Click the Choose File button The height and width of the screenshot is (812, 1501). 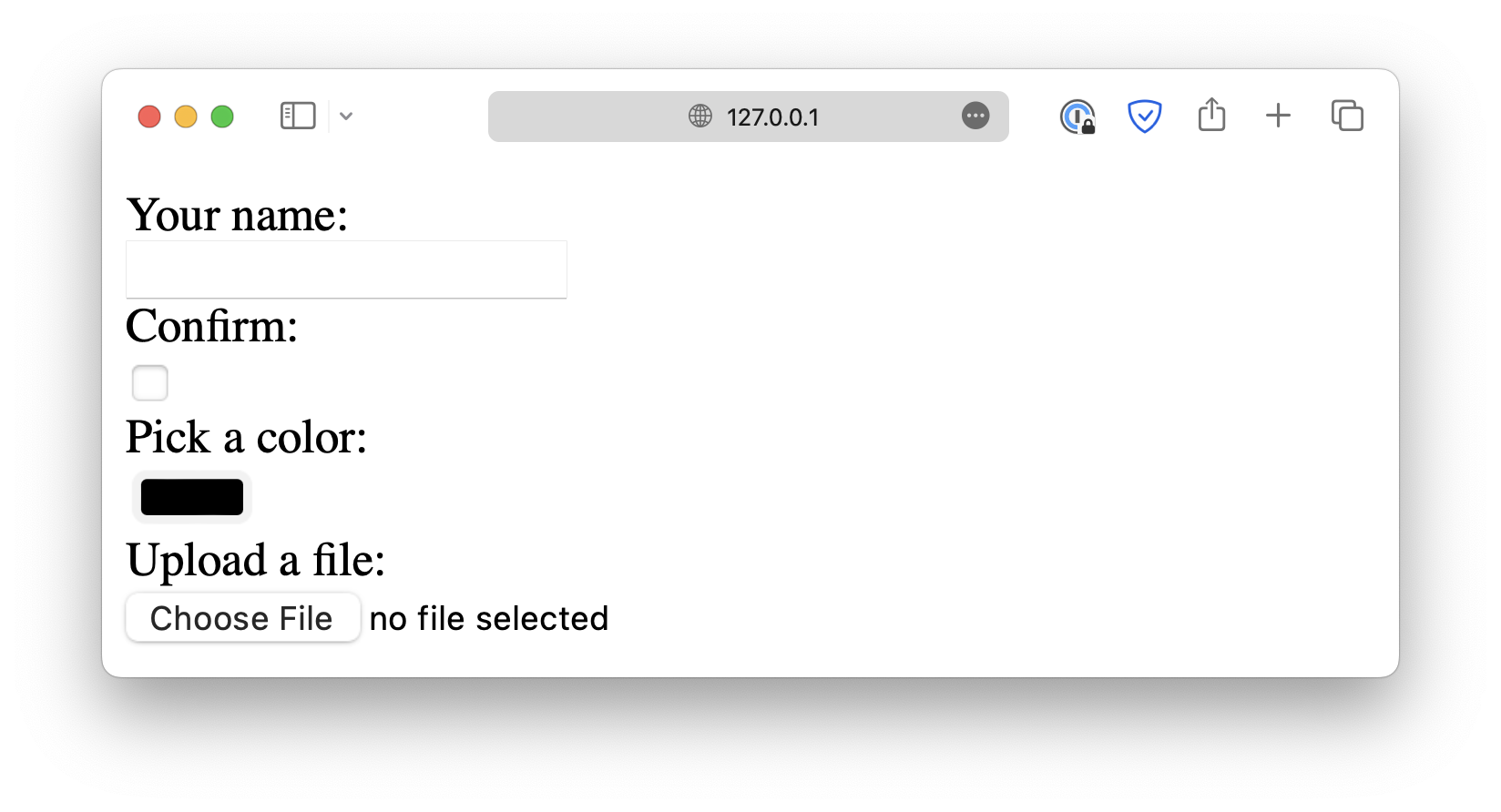(x=242, y=618)
